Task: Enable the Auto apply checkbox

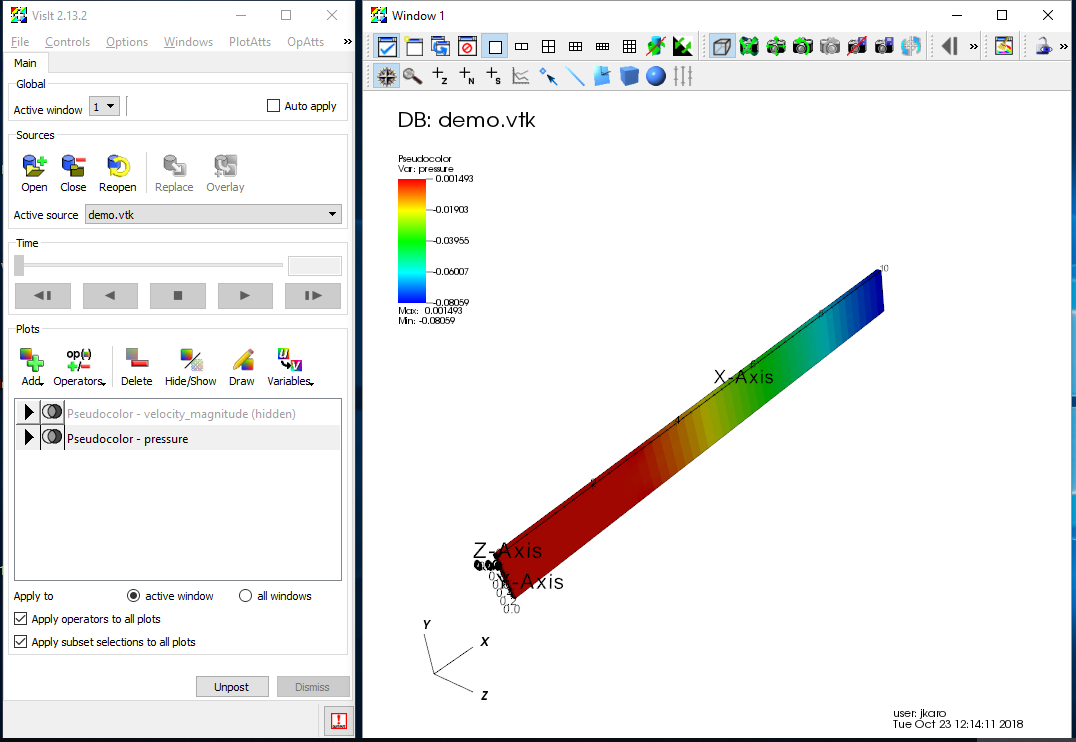Action: click(x=274, y=106)
